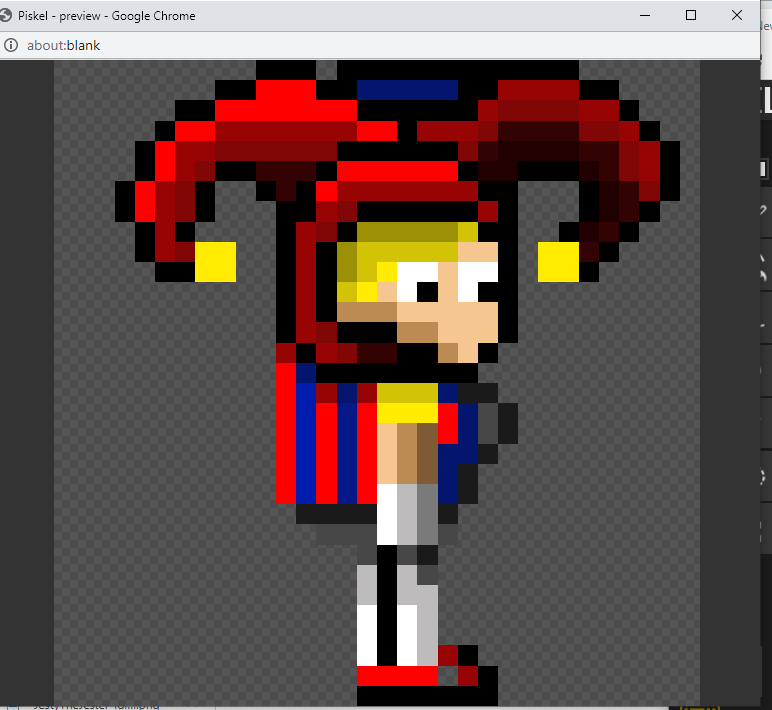Image resolution: width=772 pixels, height=710 pixels.
Task: Click the yellow belt on the jester
Action: pyautogui.click(x=407, y=412)
